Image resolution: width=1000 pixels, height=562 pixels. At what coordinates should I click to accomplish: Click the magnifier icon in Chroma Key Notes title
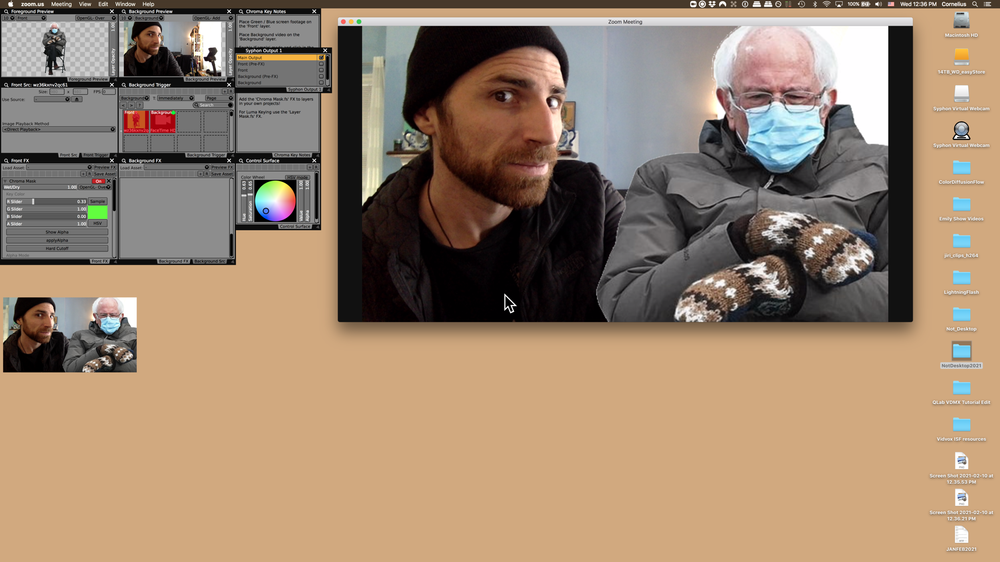pos(241,11)
